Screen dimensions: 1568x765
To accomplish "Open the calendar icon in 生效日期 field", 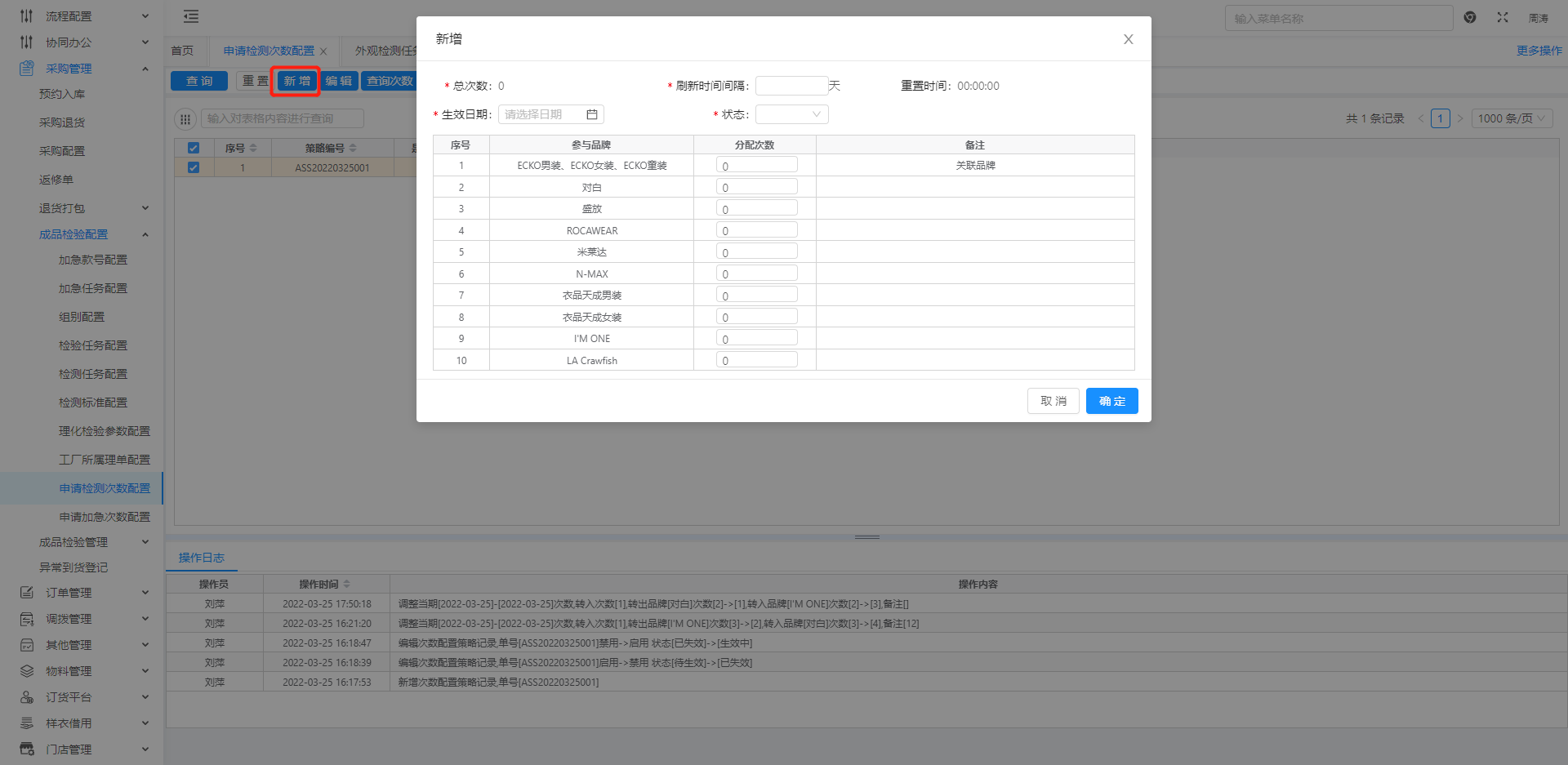I will (x=592, y=114).
